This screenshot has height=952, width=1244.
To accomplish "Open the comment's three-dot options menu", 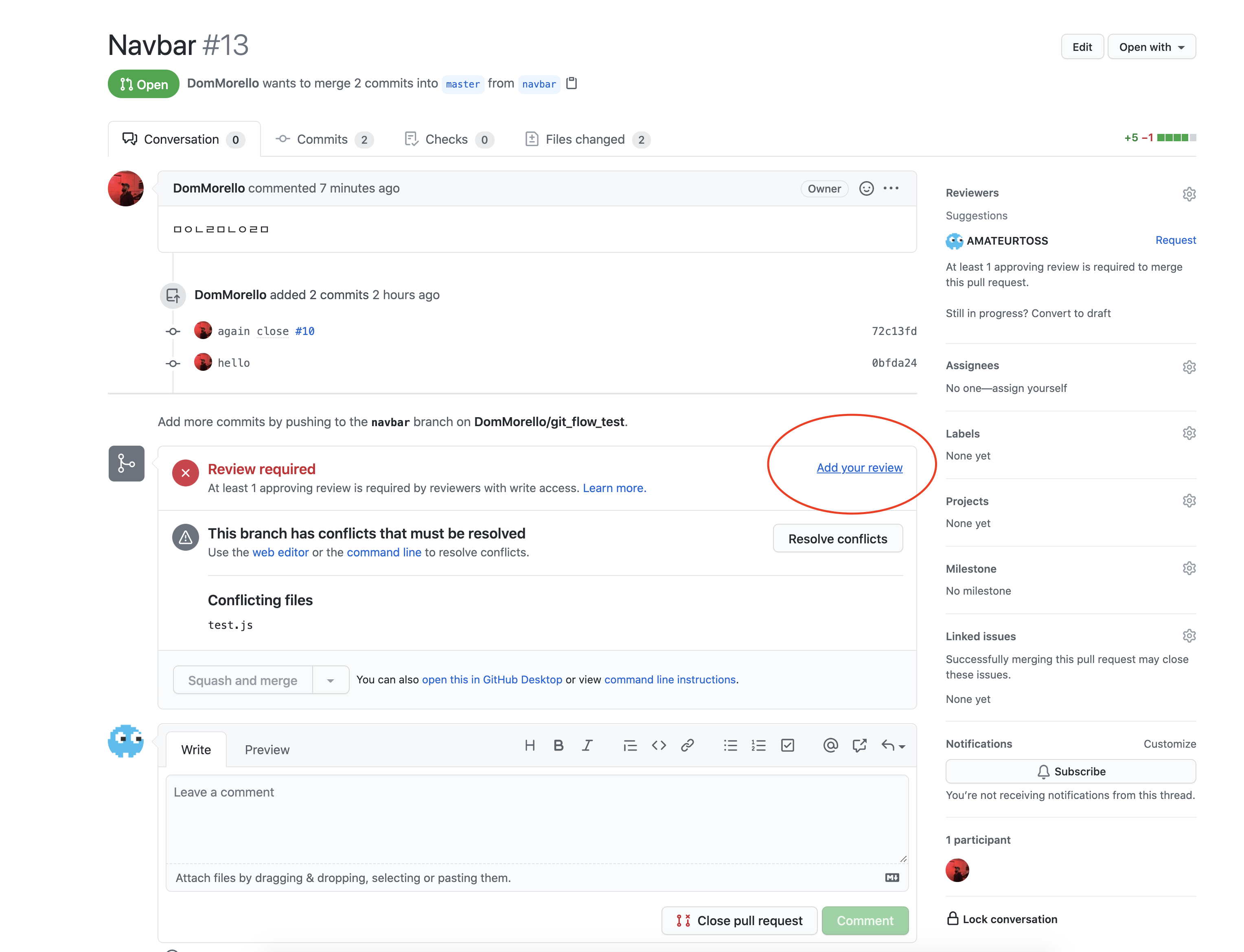I will click(891, 189).
